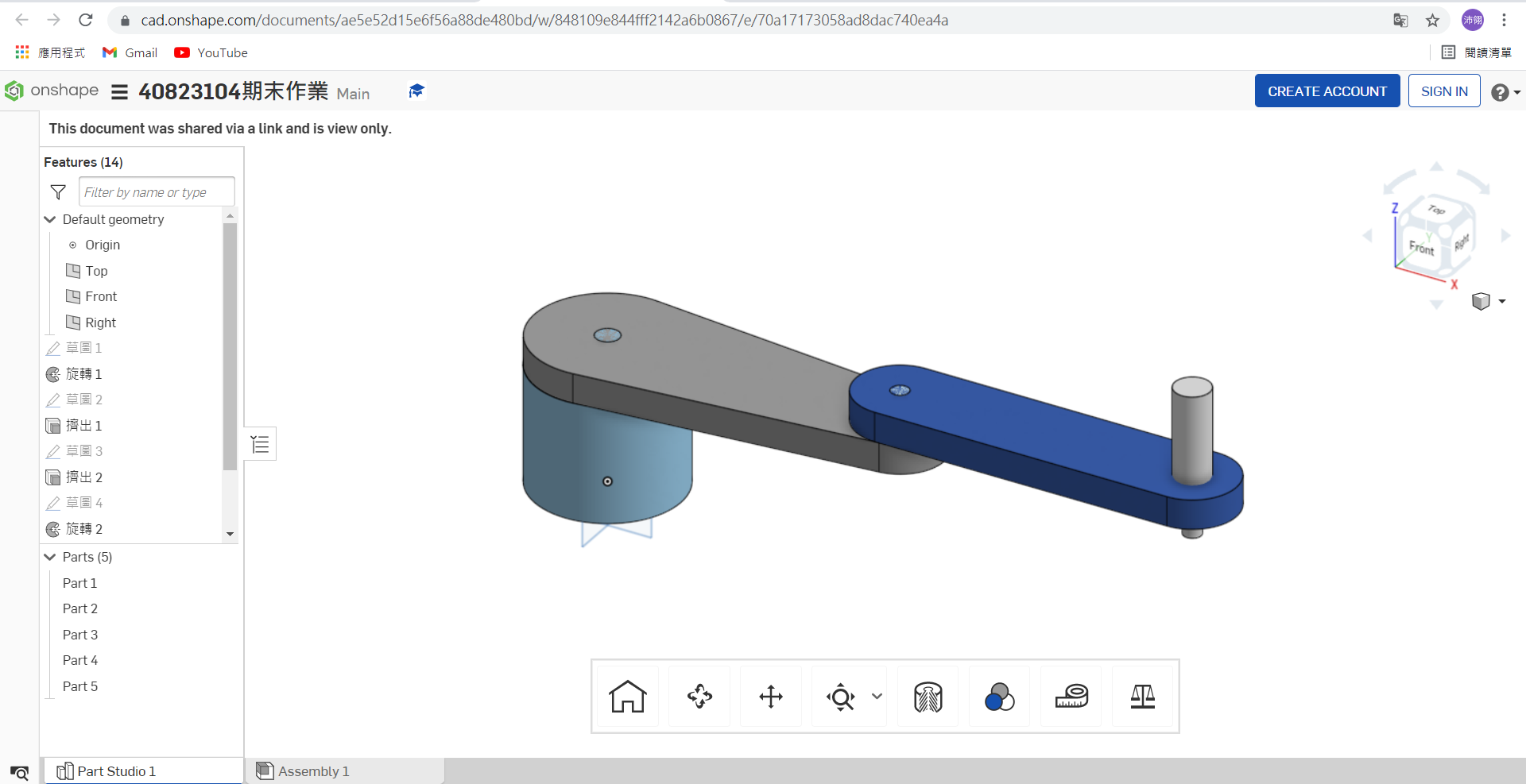Select sketch 草圖 4 feature

tap(83, 503)
